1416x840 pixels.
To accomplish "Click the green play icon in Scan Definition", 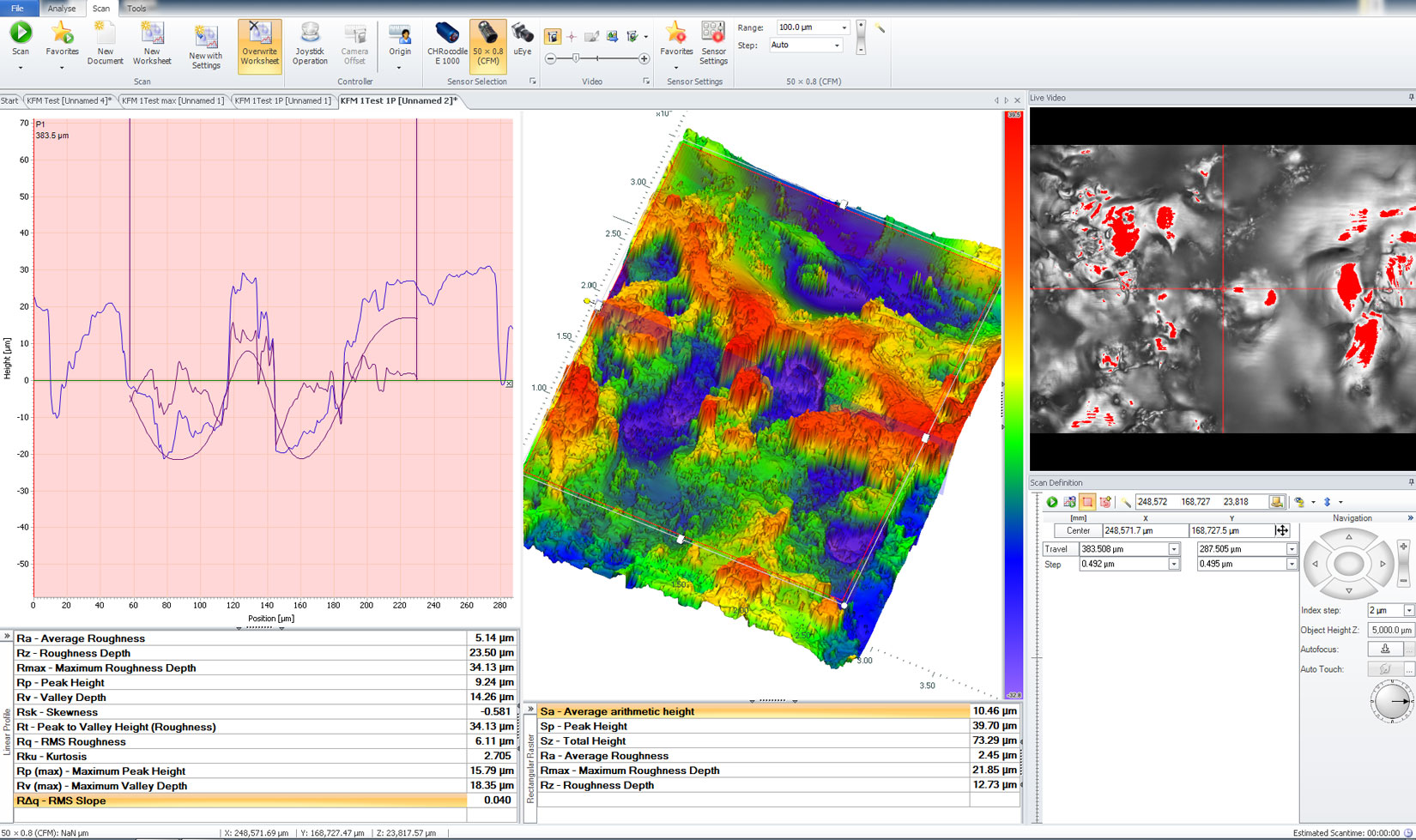I will (1051, 502).
